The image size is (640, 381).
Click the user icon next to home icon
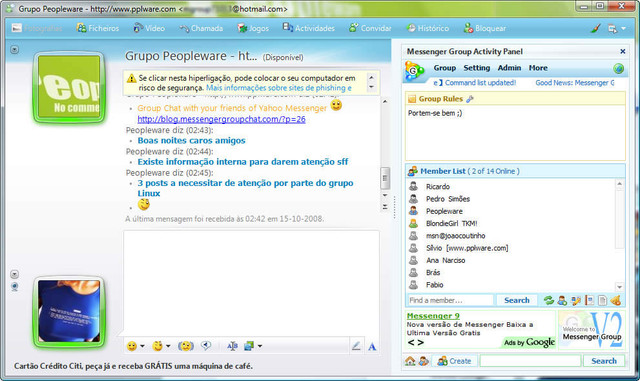(424, 361)
